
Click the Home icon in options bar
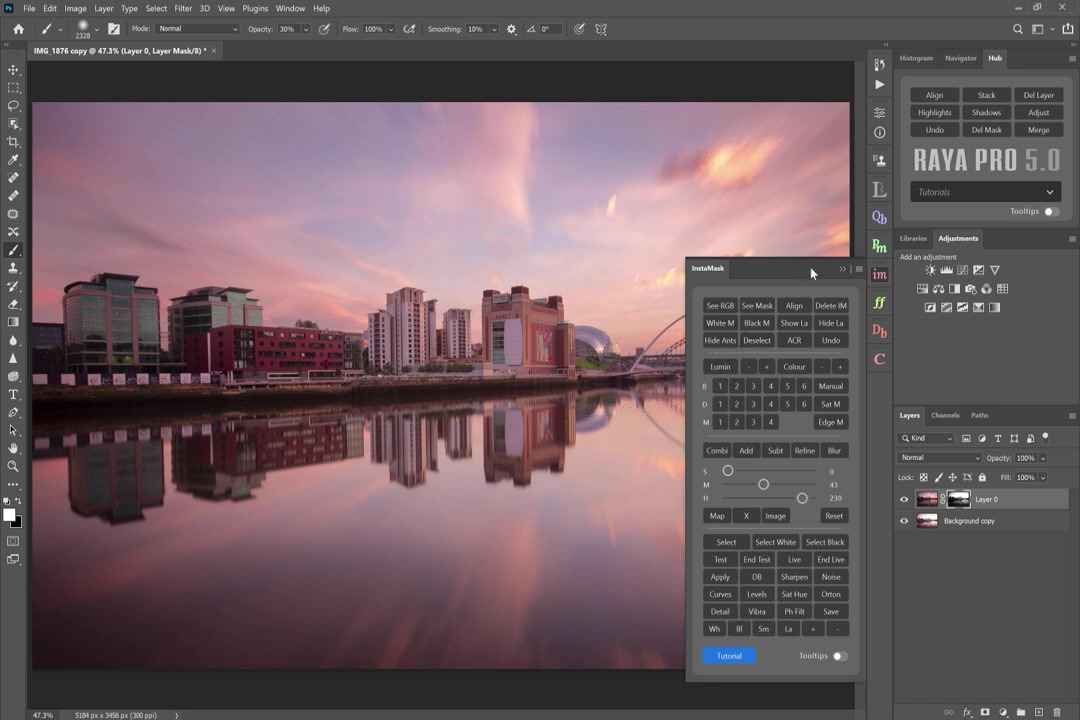[18, 29]
